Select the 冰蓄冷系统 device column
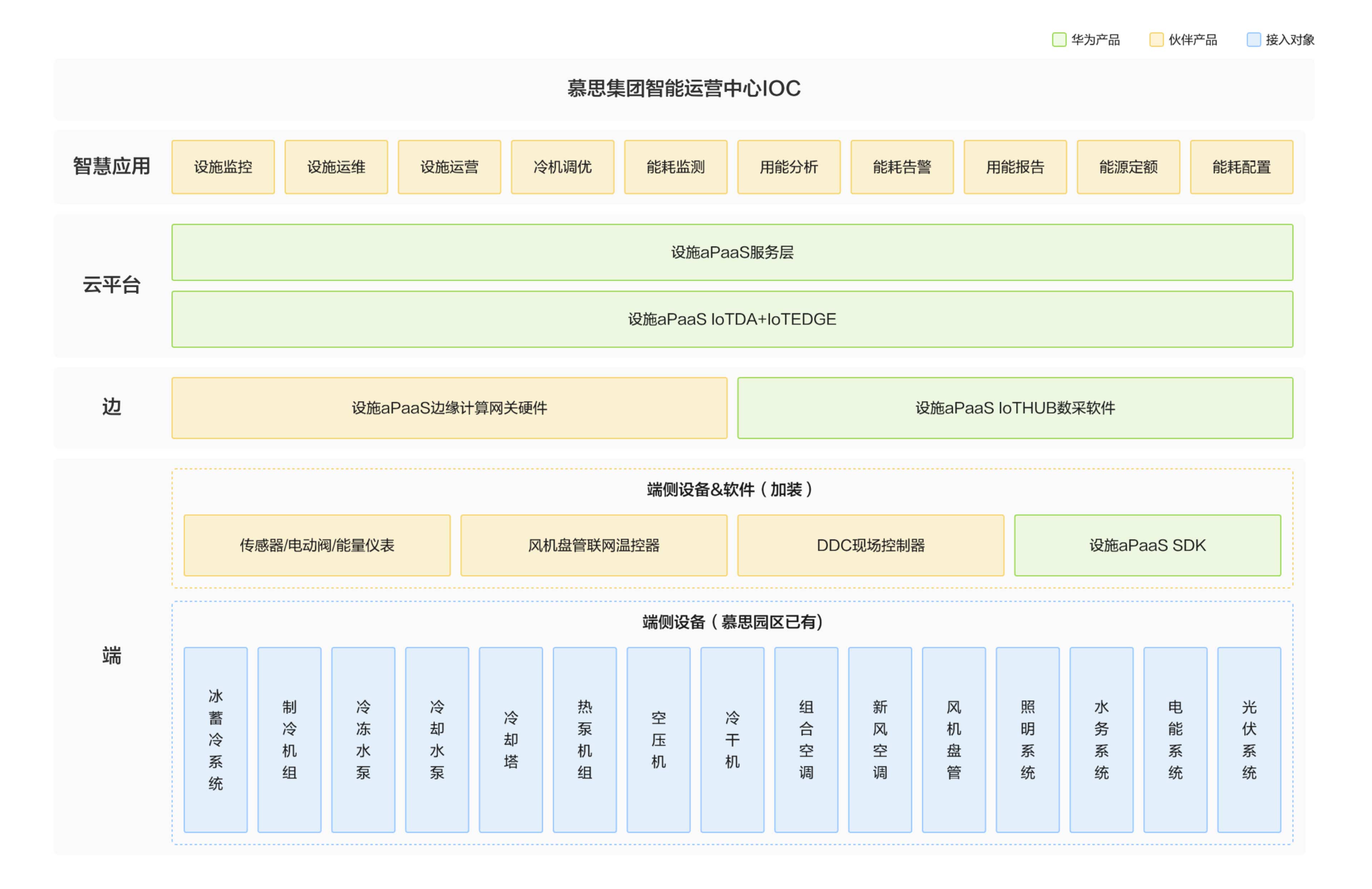The height and width of the screenshot is (889, 1372). tap(215, 740)
